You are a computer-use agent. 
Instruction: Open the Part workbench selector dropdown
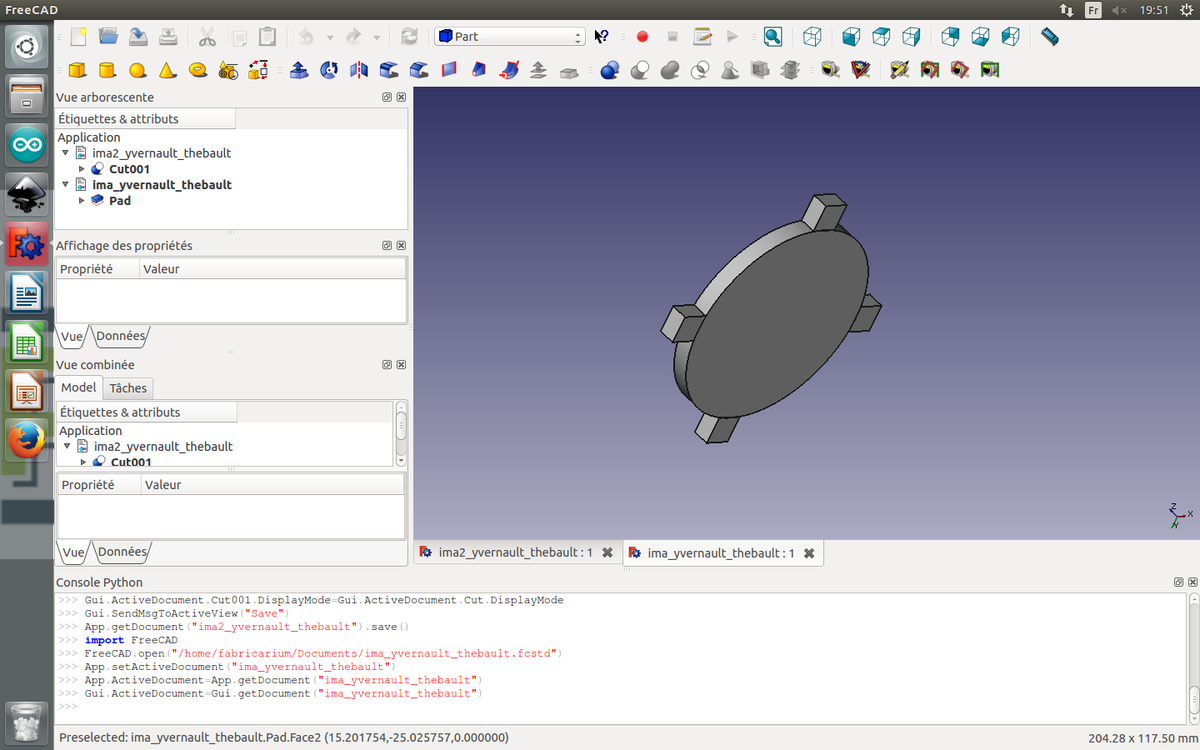point(509,37)
